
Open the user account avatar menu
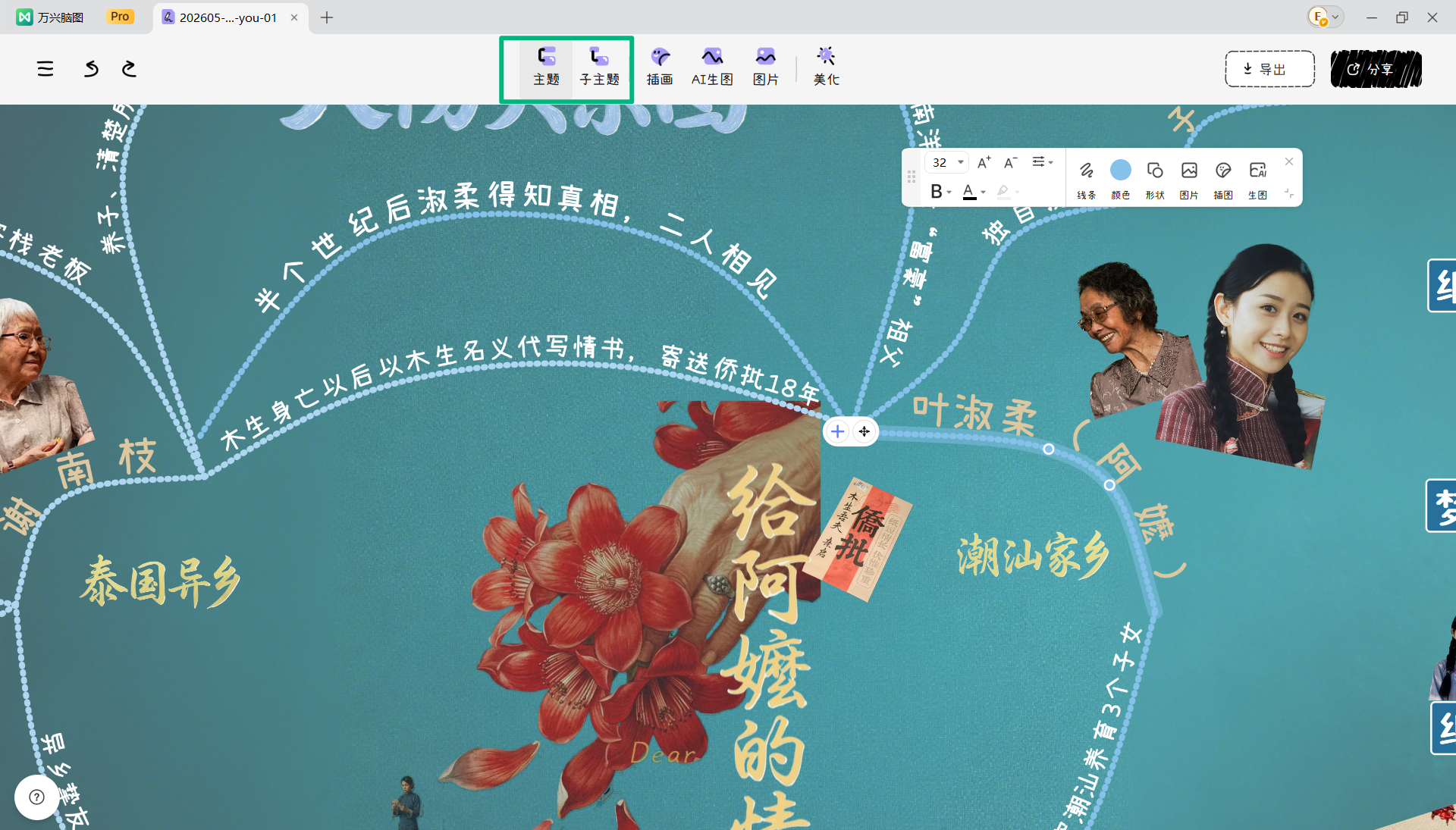[1325, 17]
